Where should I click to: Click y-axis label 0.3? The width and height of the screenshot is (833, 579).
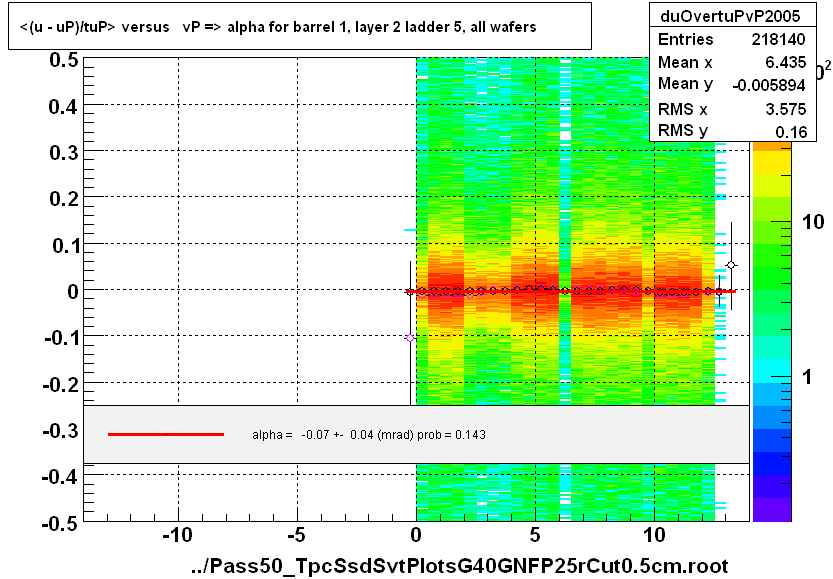[x=64, y=153]
